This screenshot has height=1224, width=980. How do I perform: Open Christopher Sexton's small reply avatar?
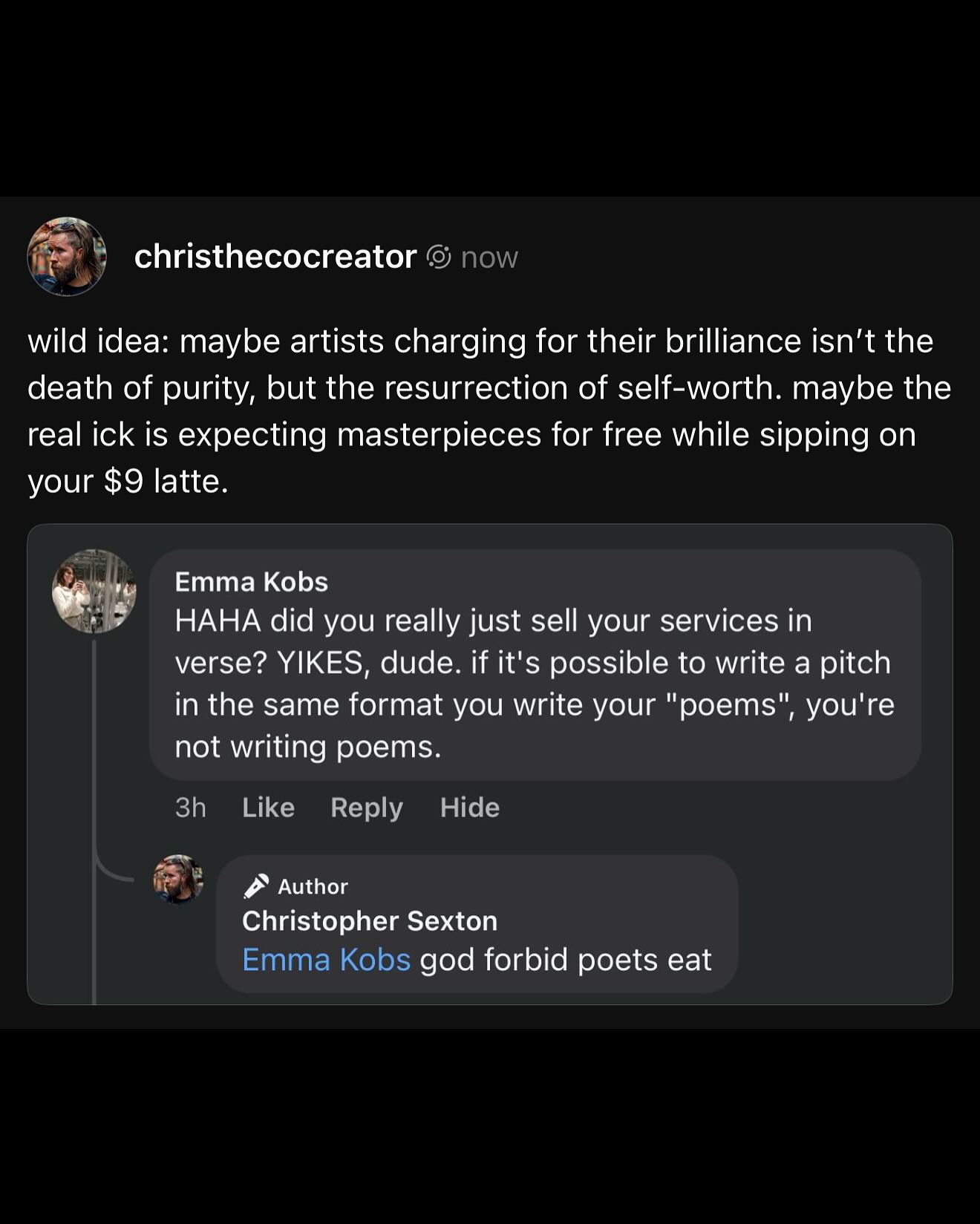click(178, 879)
